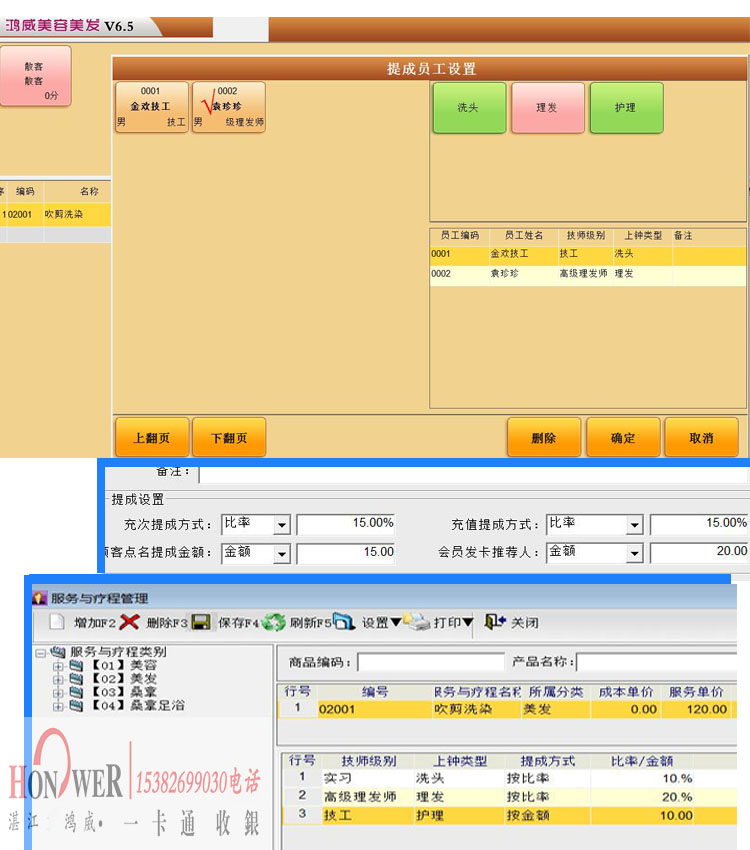Click the green recycle 刷新F5 icon

pyautogui.click(x=274, y=622)
